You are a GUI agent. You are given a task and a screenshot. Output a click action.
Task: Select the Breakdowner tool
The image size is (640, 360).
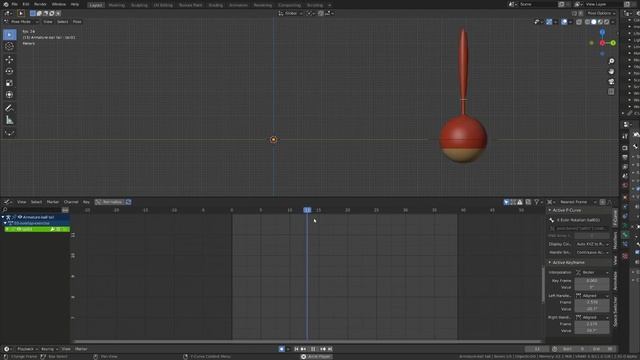(9, 133)
